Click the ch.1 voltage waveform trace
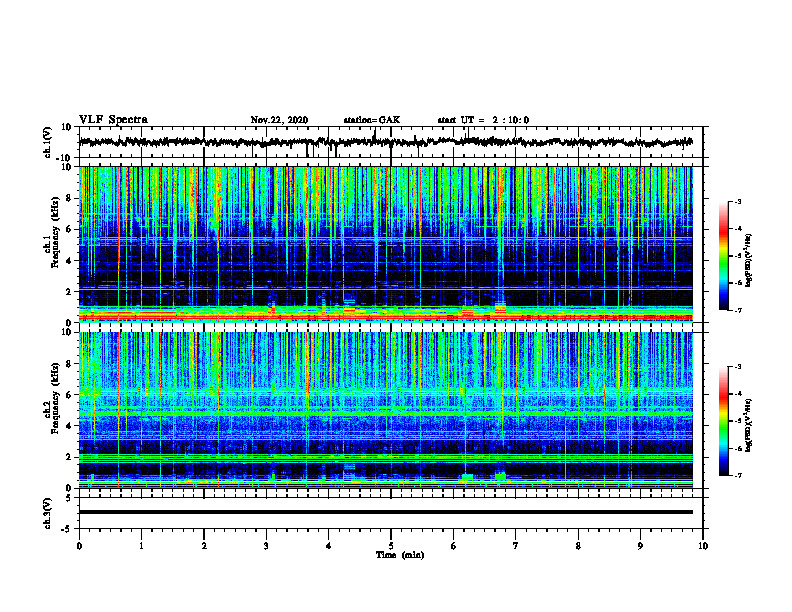This screenshot has height=612, width=792. 385,142
